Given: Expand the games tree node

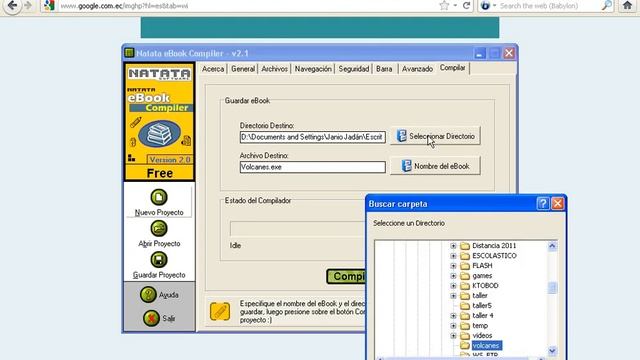Looking at the screenshot, I should coord(453,276).
